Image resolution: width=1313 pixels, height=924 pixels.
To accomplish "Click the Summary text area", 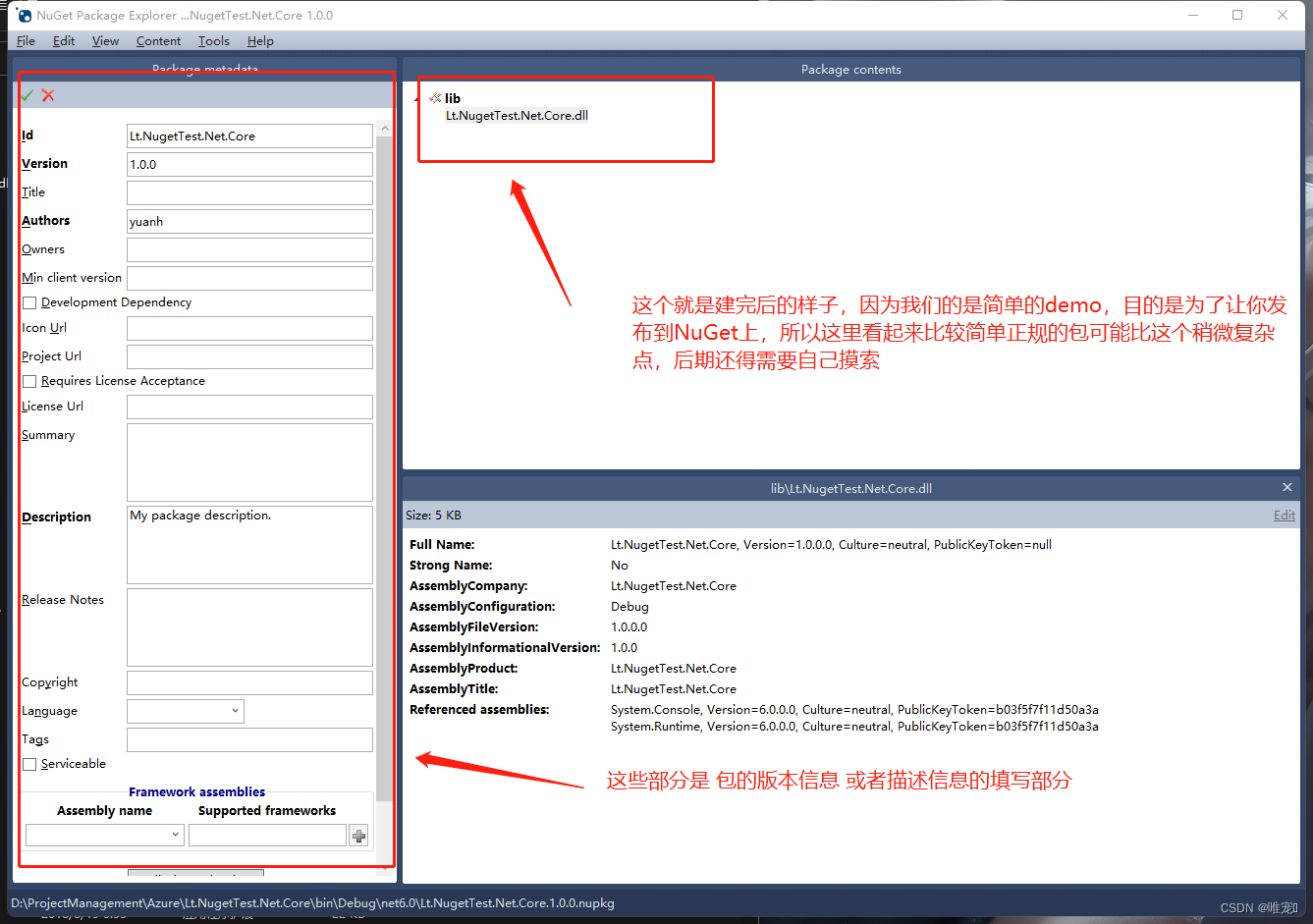I will 249,462.
